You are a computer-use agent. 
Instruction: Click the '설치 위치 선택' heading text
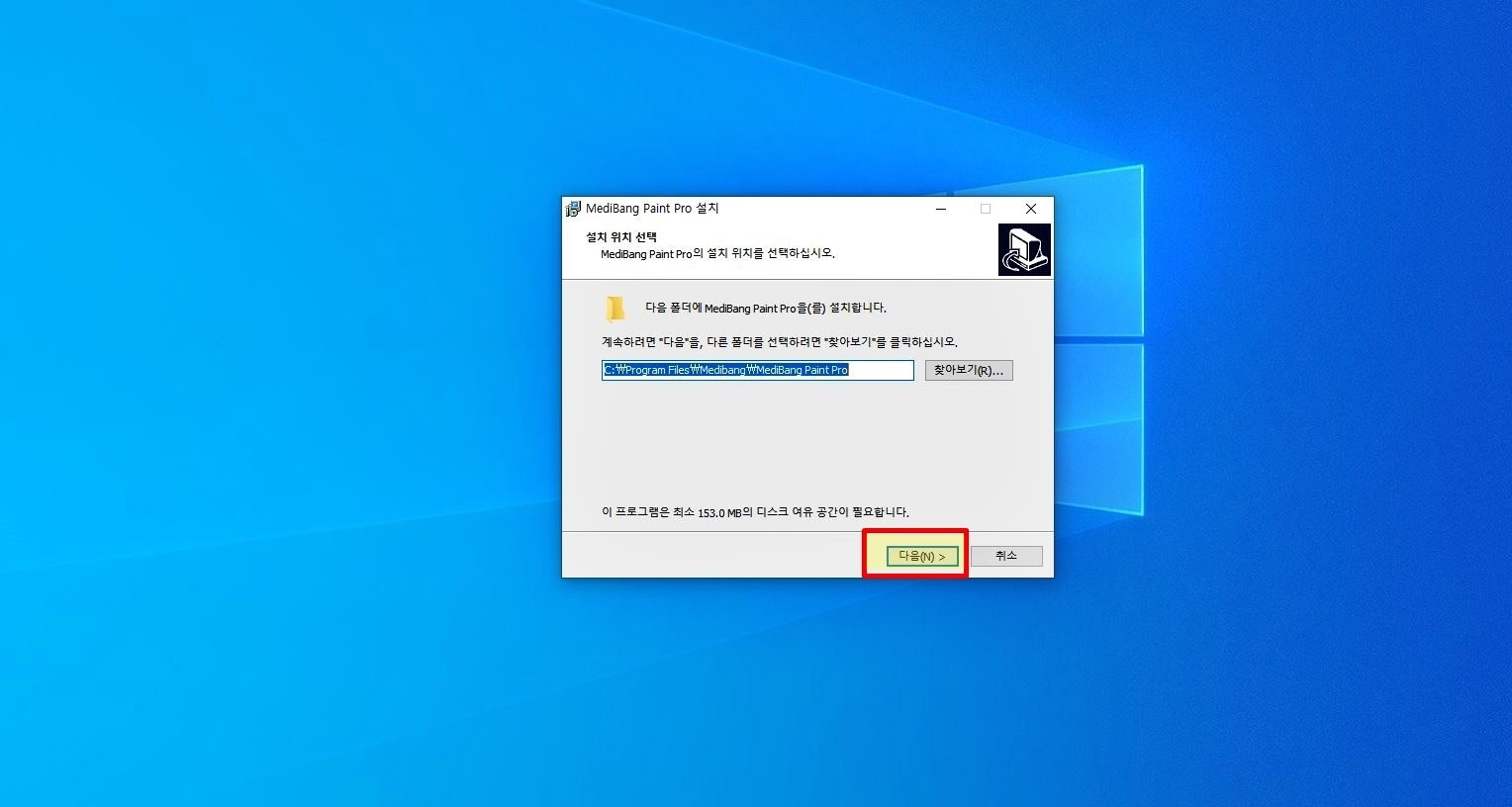[621, 237]
